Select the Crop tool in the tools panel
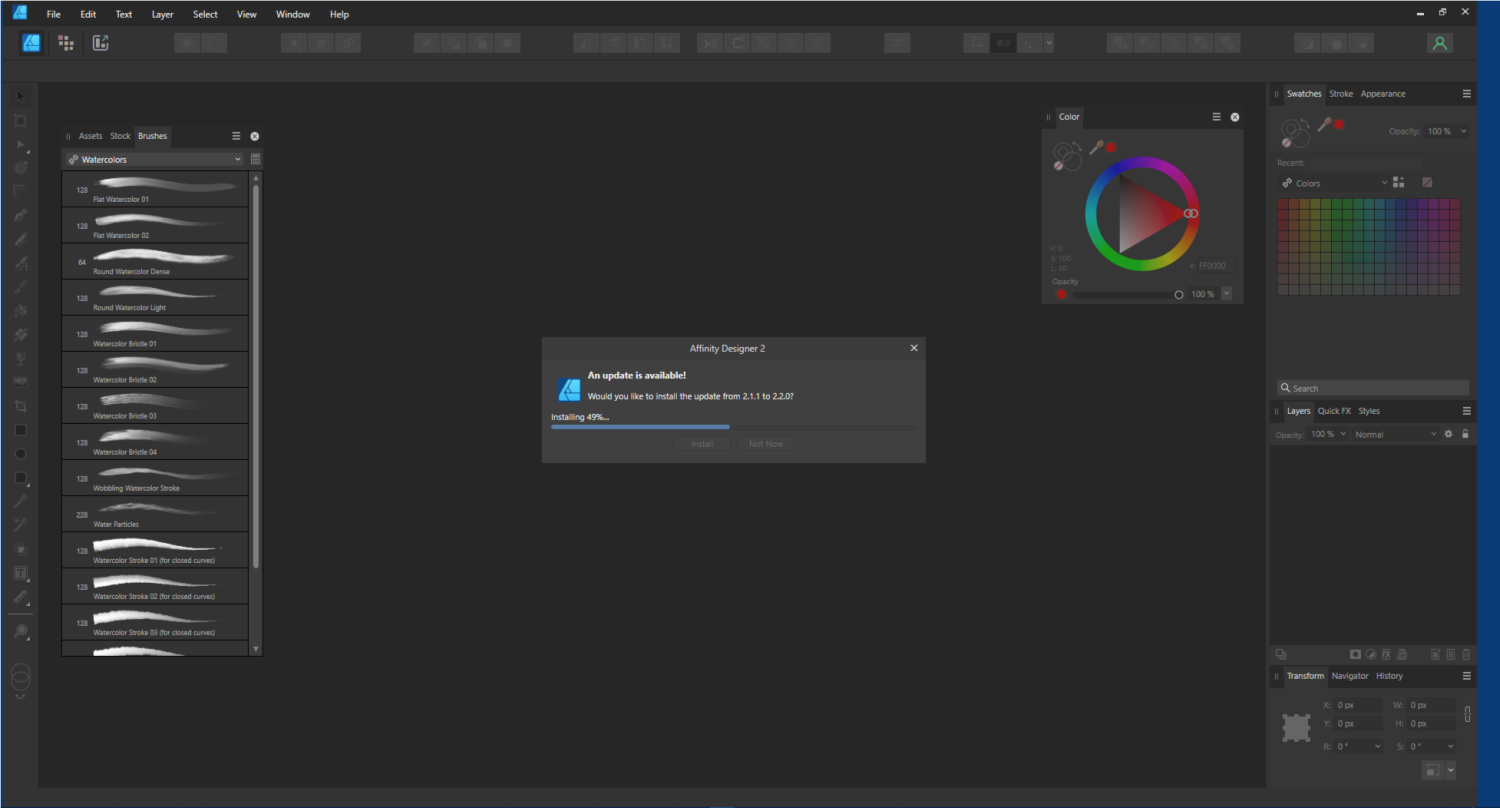1500x808 pixels. coord(21,406)
